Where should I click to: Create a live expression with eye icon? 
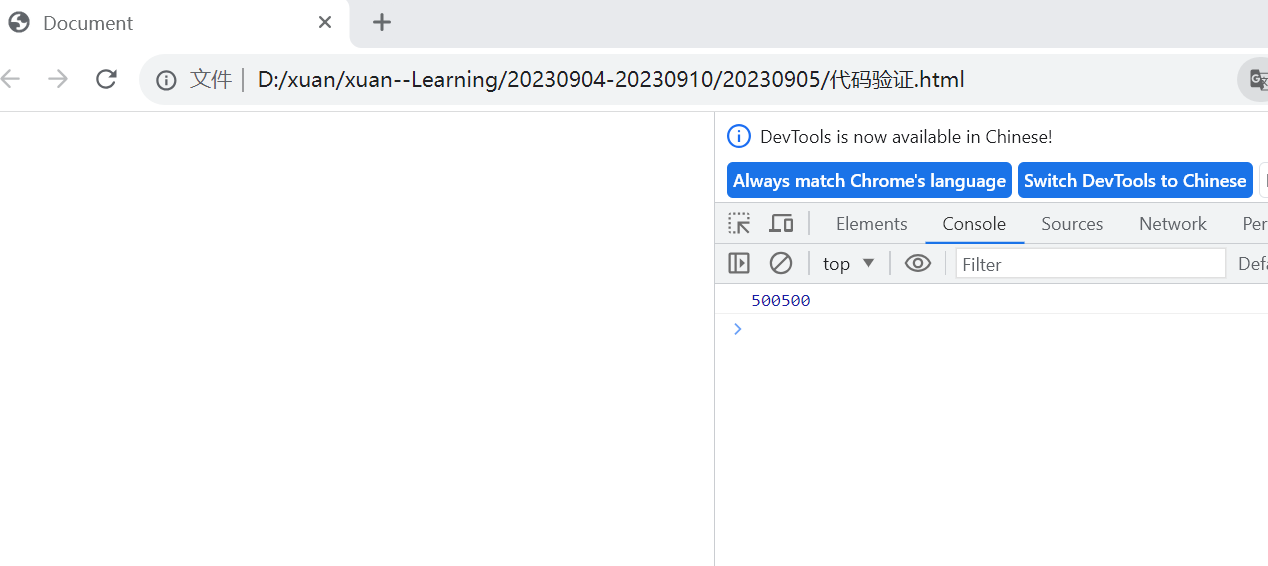point(917,263)
